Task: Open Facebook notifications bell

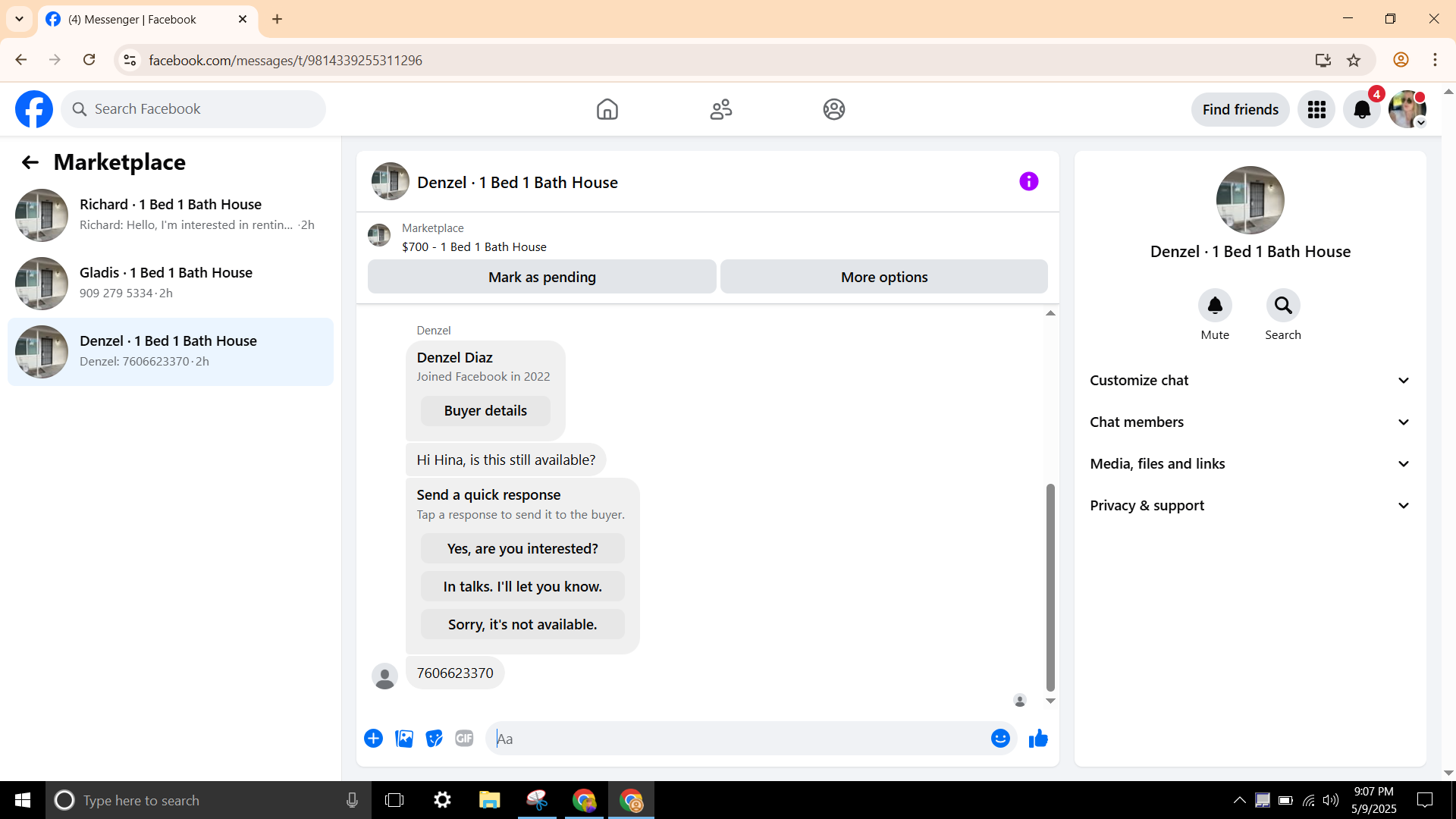Action: click(x=1361, y=110)
